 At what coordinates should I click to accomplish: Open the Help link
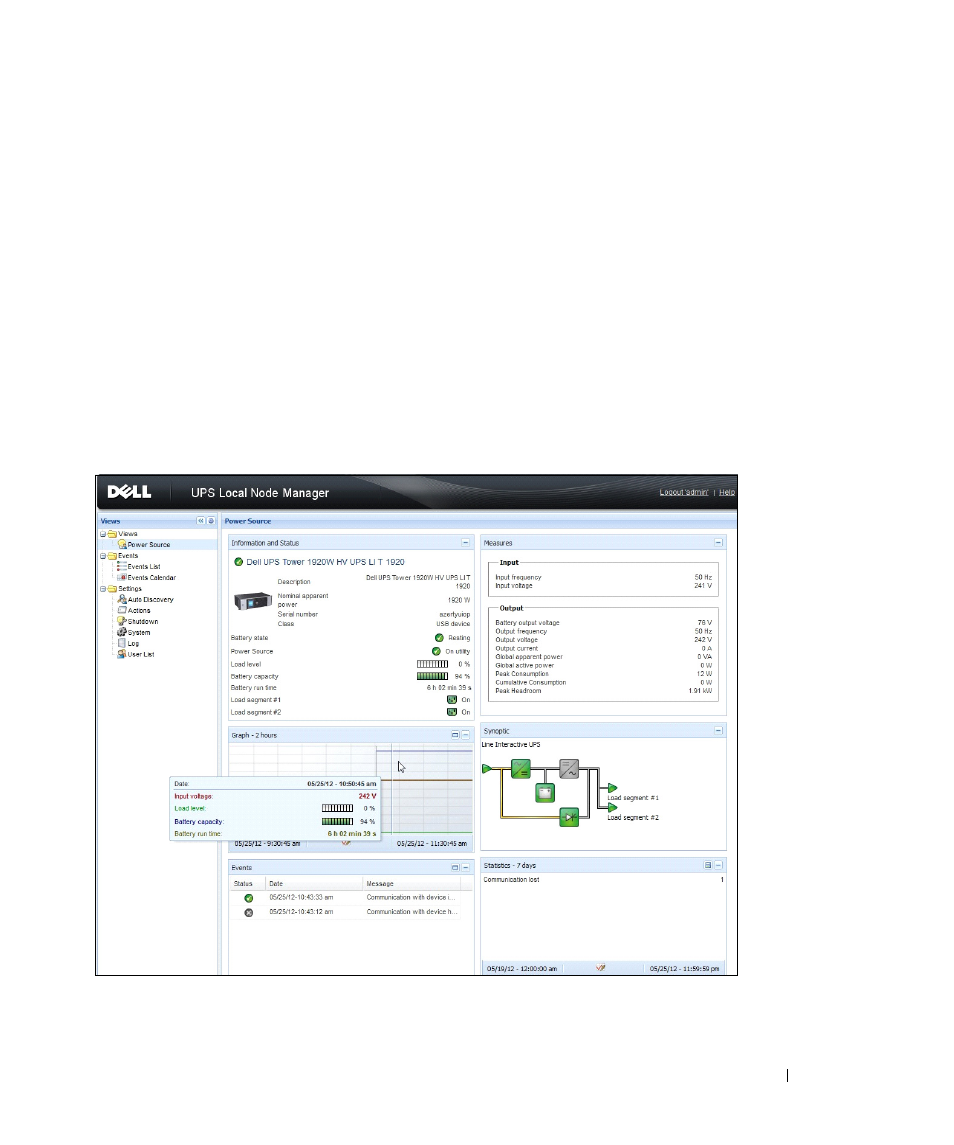(727, 492)
